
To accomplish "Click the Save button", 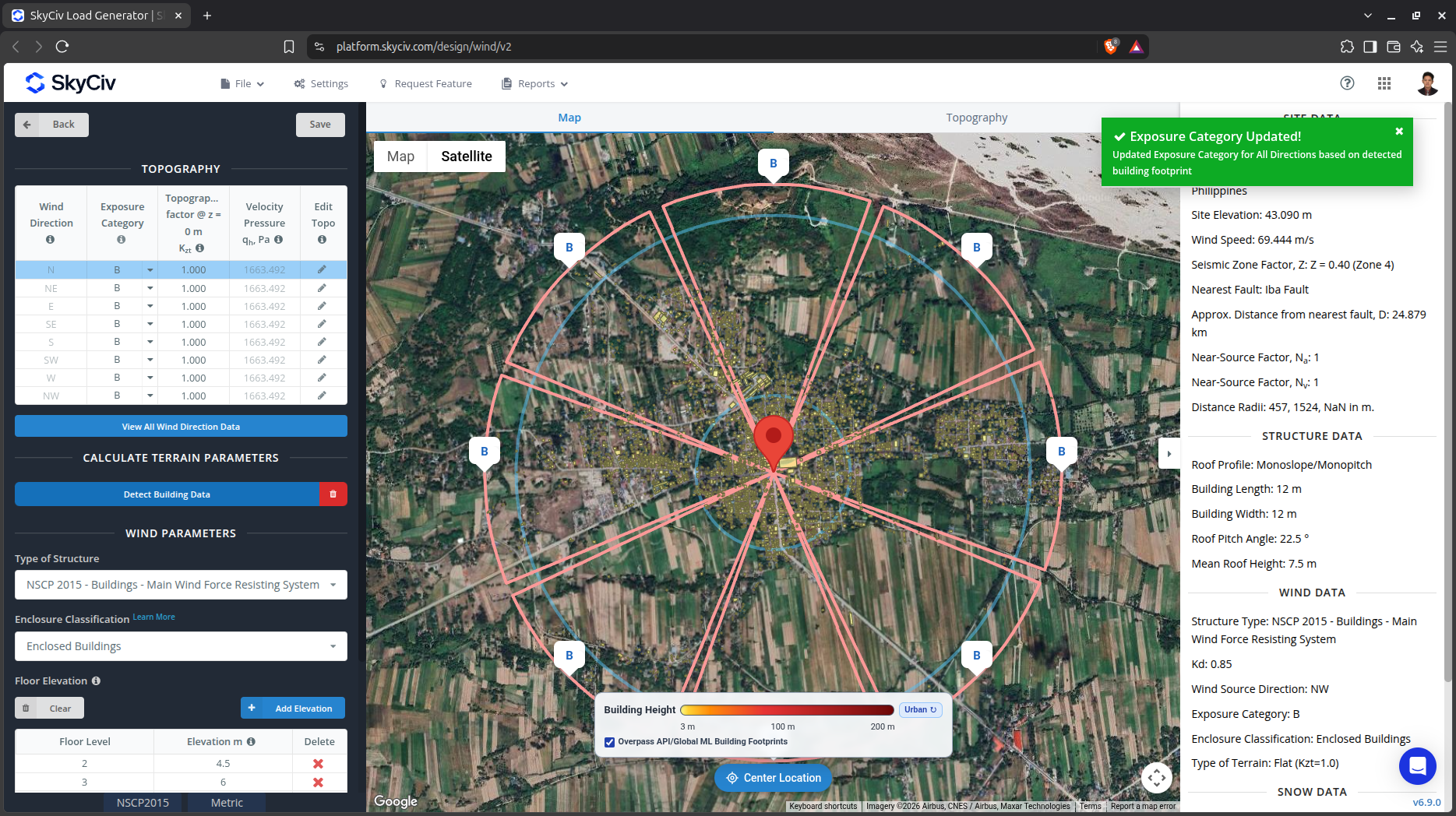I will coord(320,125).
